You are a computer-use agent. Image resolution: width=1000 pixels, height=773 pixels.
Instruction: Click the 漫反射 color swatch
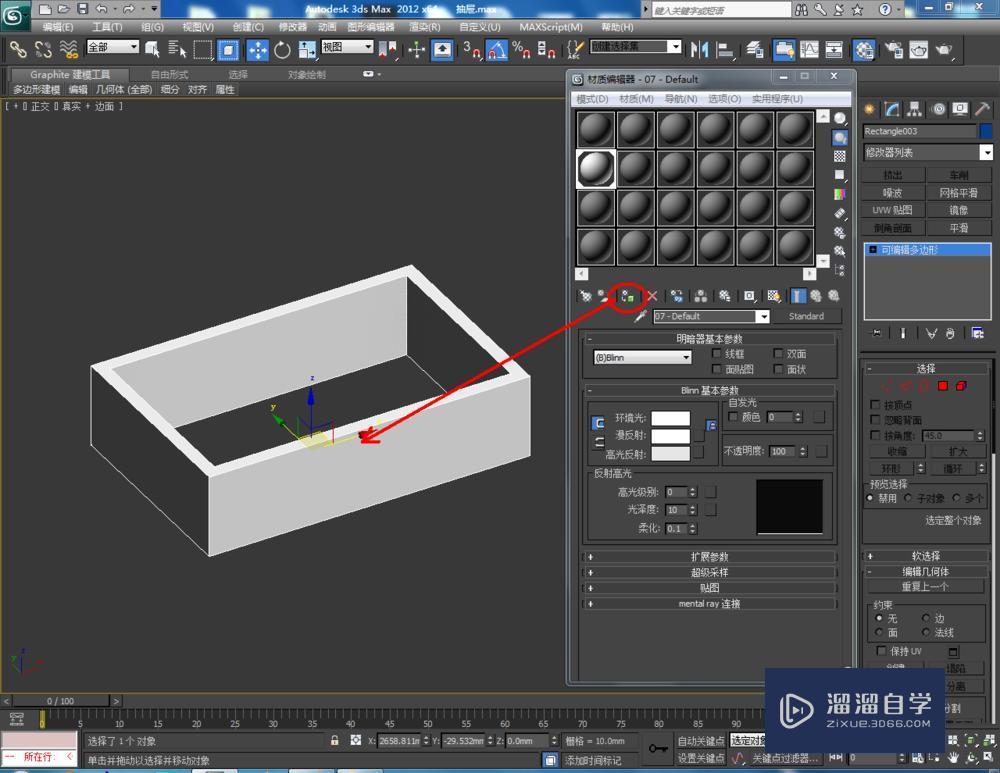(670, 435)
